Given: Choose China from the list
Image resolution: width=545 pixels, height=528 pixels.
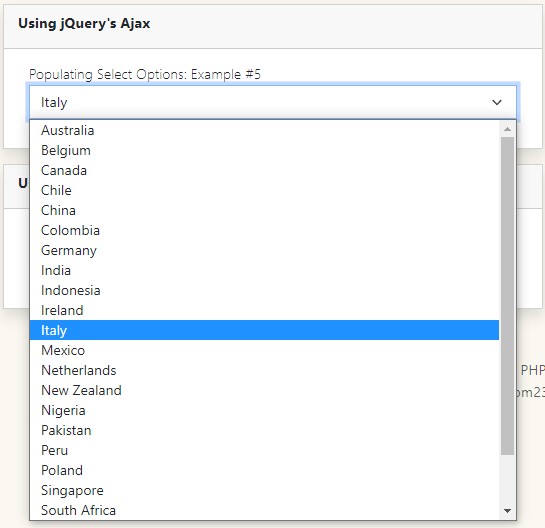Looking at the screenshot, I should pyautogui.click(x=265, y=210).
